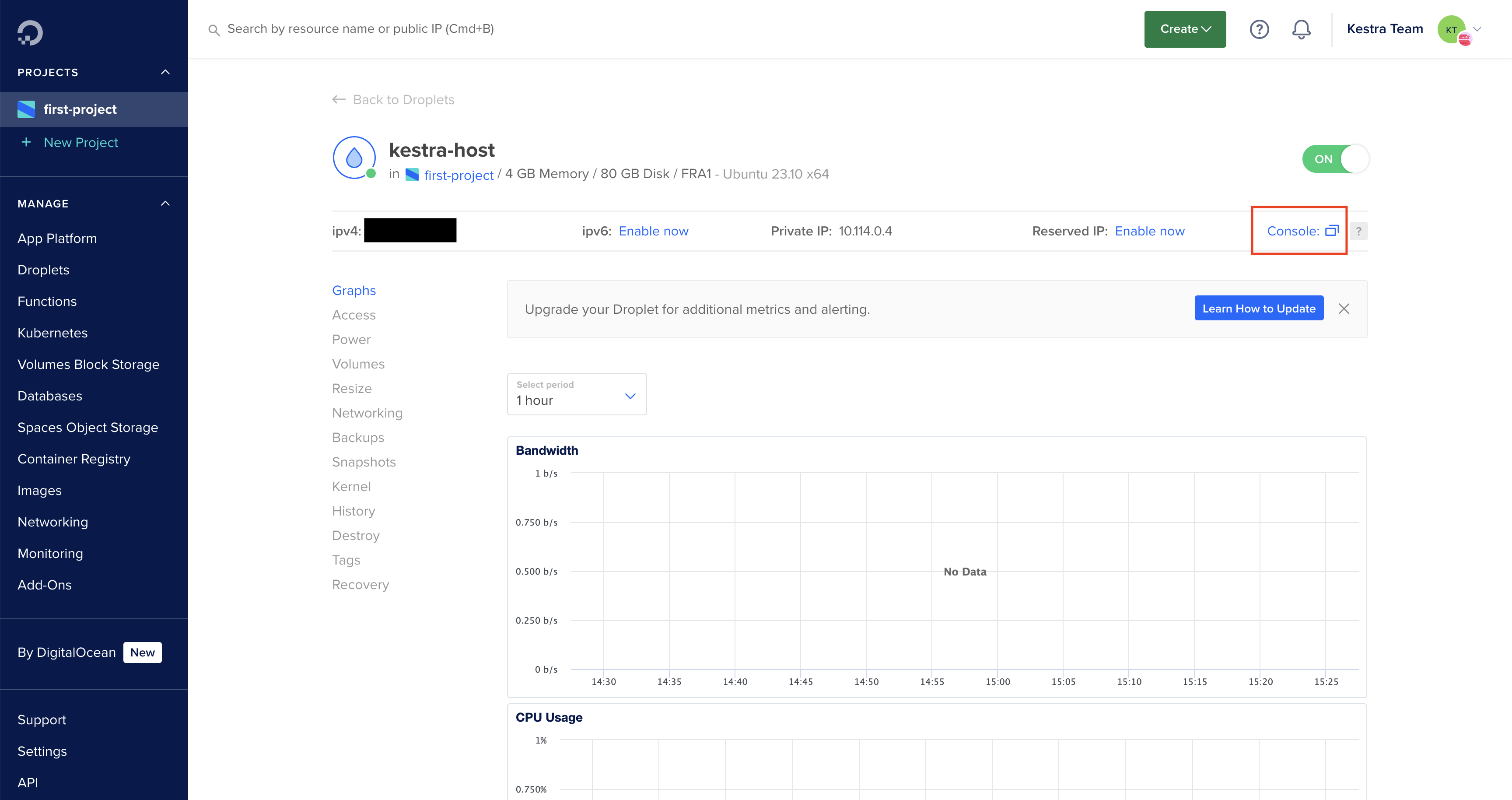
Task: Open the Console window icon
Action: pyautogui.click(x=1332, y=231)
